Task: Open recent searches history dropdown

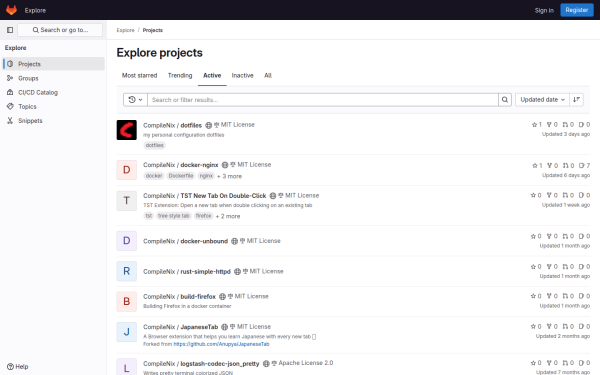Action: [135, 100]
